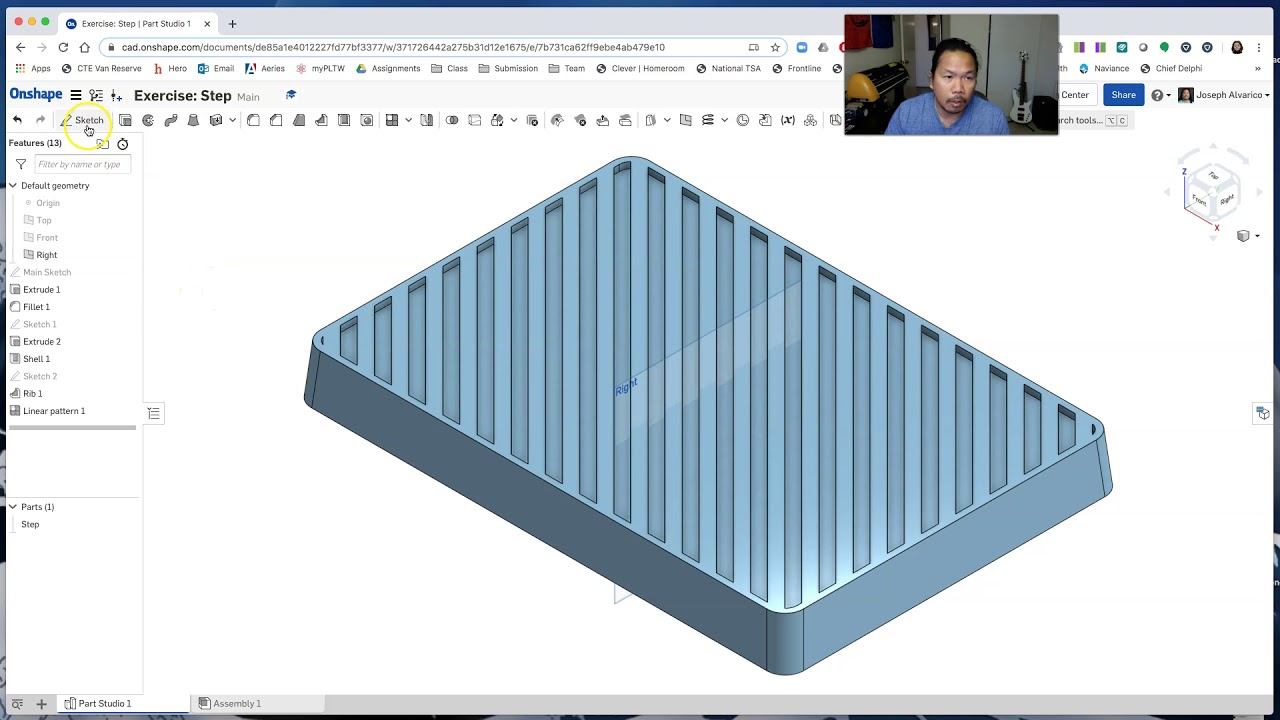Screen dimensions: 1280x720
Task: Open the Onshape hamburger menu
Action: (x=75, y=95)
